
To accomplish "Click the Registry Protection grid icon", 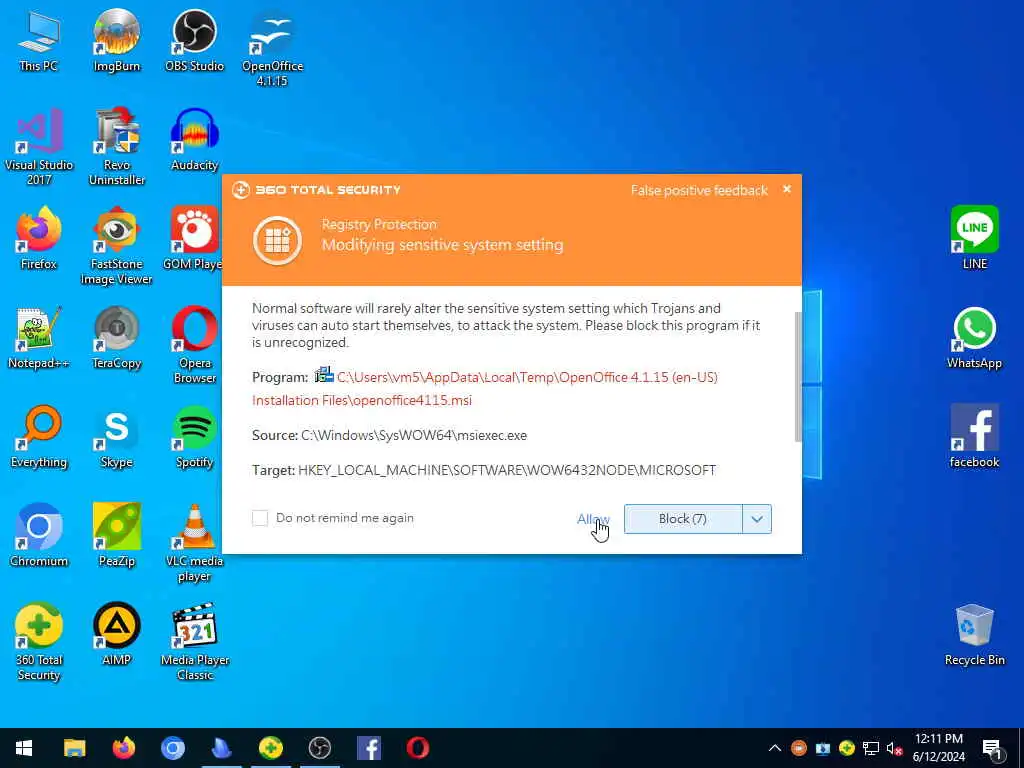I will tap(278, 240).
